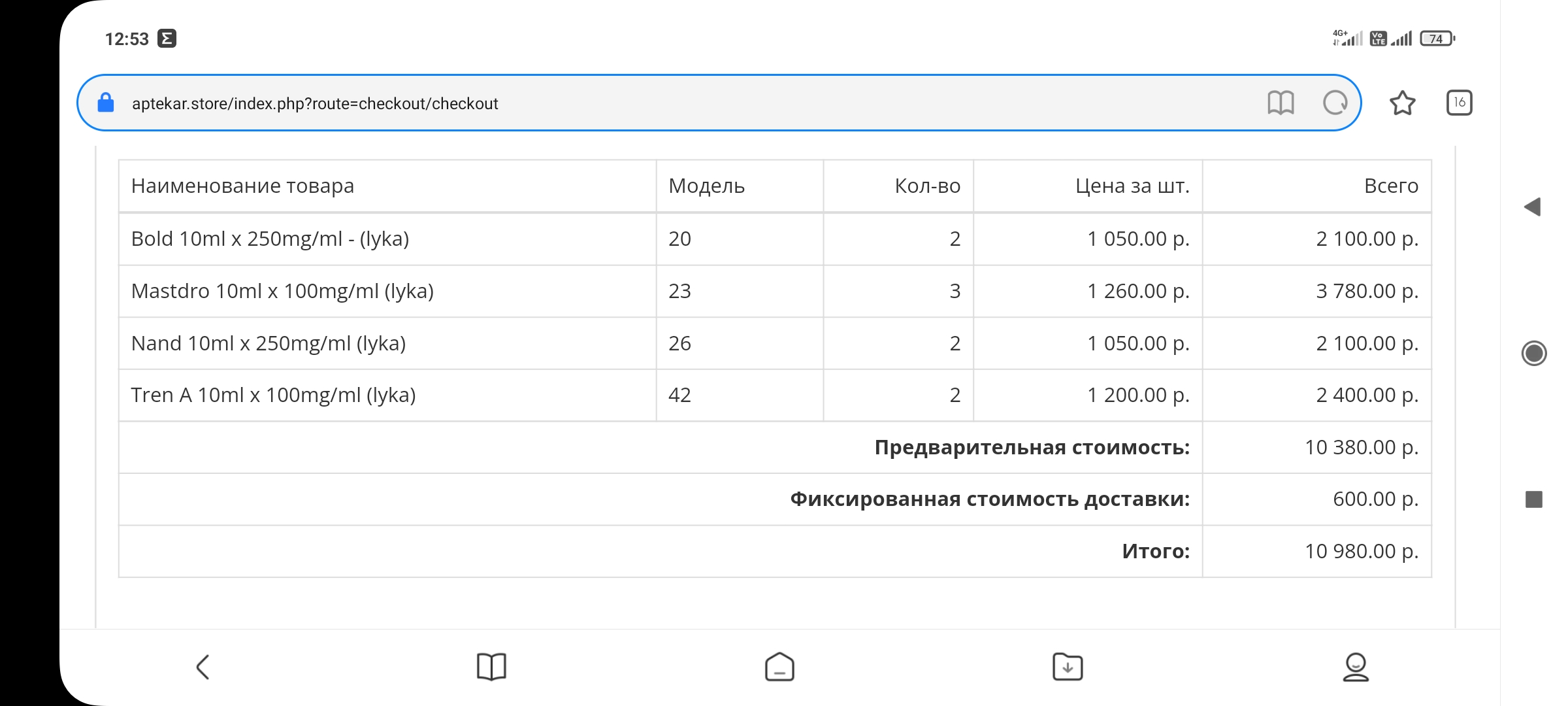The width and height of the screenshot is (1568, 706).
Task: Open the profile account icon
Action: (x=1356, y=667)
